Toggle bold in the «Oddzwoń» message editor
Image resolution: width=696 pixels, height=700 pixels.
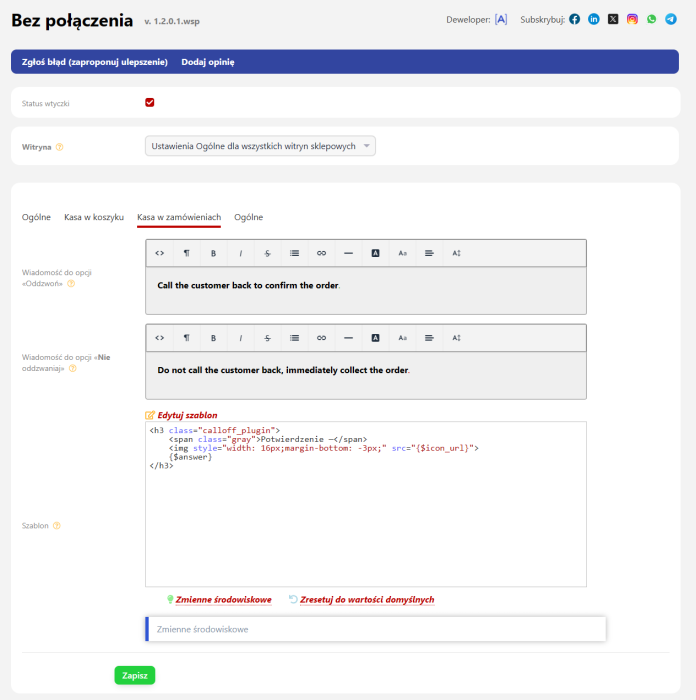coord(213,253)
